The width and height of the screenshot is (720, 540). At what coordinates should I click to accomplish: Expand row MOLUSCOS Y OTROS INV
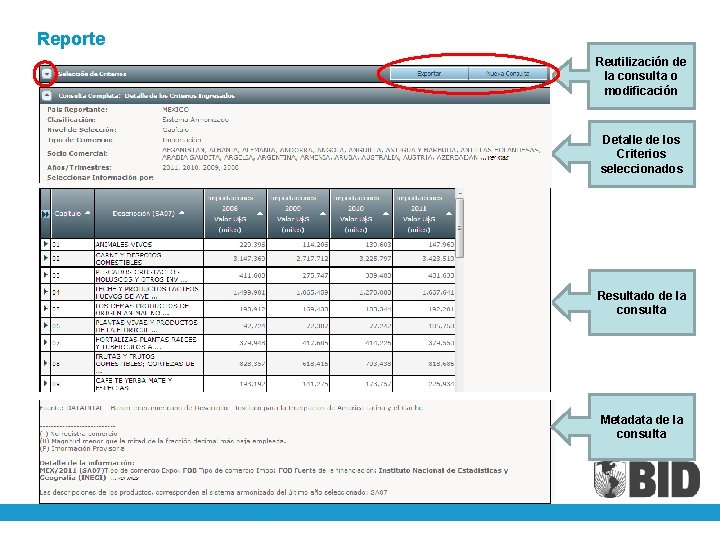pos(45,275)
